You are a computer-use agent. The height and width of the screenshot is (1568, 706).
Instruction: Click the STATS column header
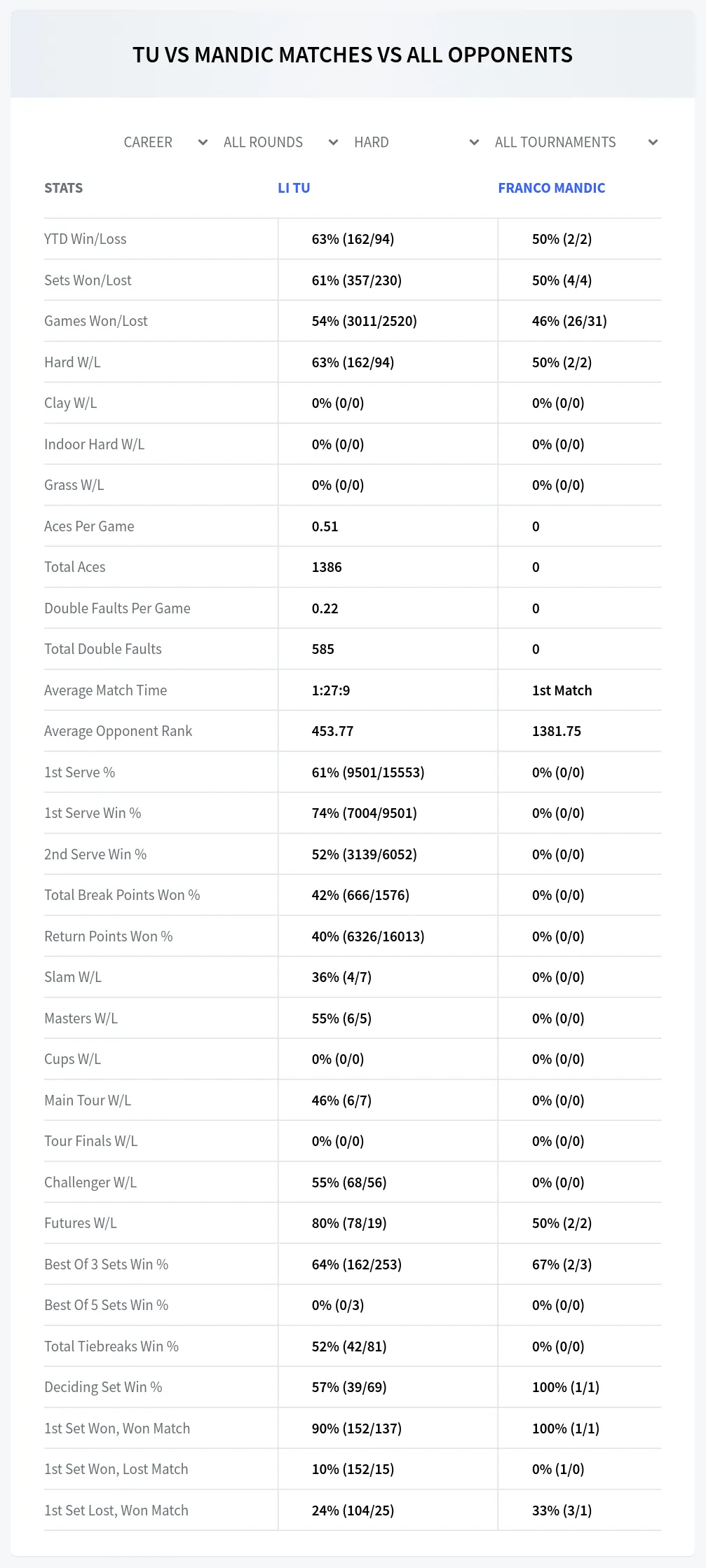tap(64, 188)
